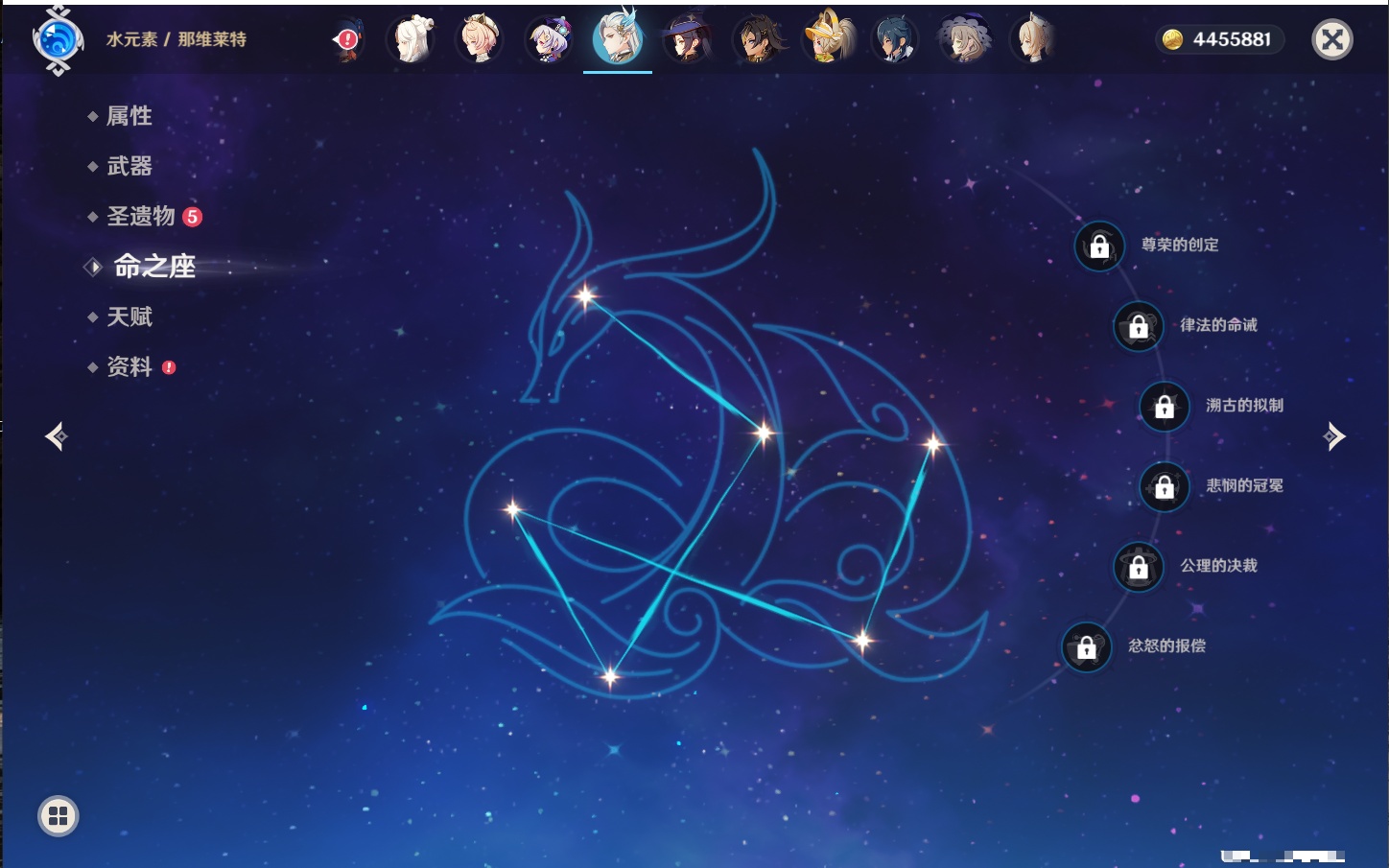Close the character screen with X button
Screen dimensions: 1389x868
click(x=1331, y=39)
